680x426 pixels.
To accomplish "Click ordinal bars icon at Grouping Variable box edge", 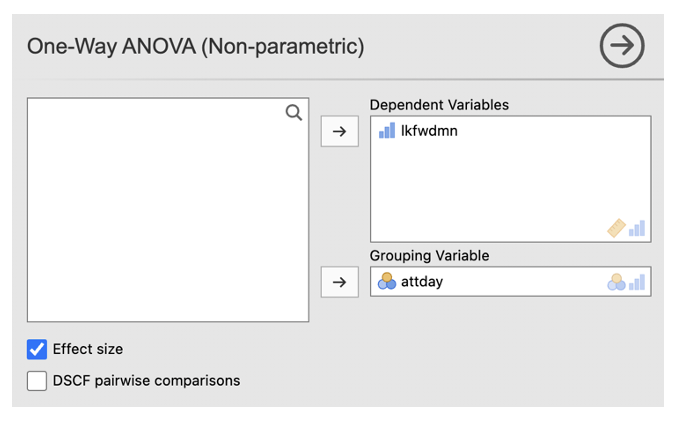I will [x=637, y=282].
